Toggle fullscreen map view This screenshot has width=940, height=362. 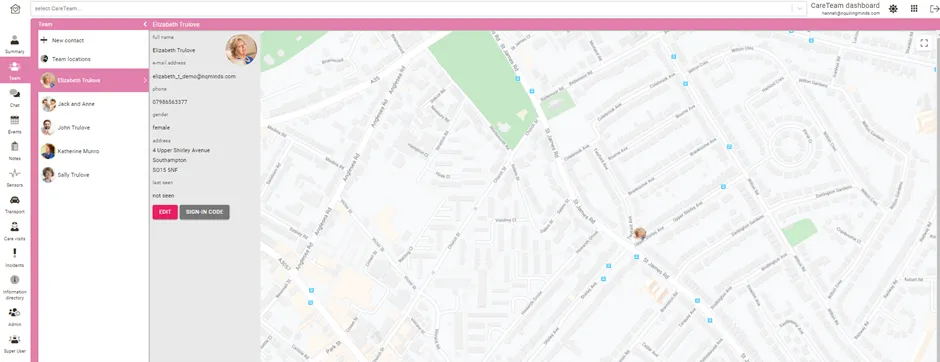point(924,43)
